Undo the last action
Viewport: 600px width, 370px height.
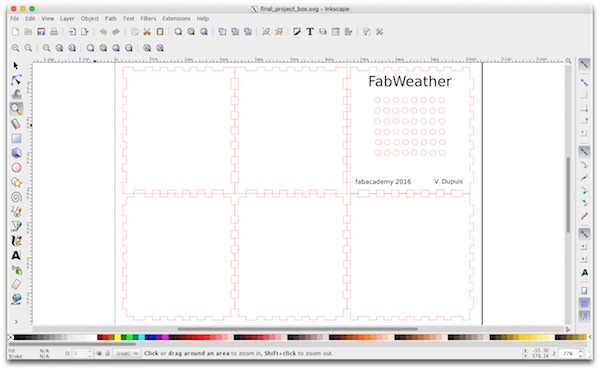[103, 32]
